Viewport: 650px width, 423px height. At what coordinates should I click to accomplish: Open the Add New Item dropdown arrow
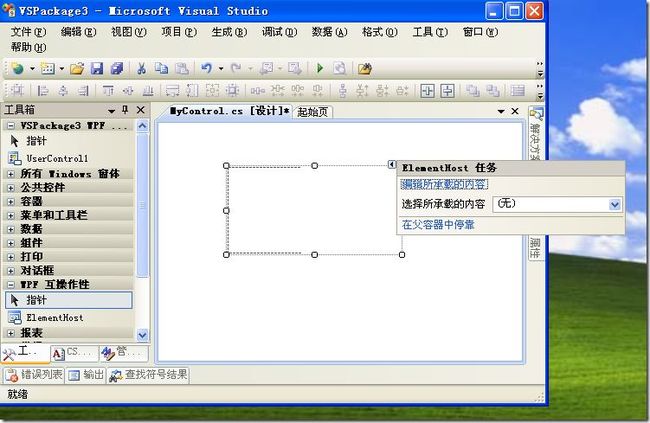pyautogui.click(x=62, y=69)
